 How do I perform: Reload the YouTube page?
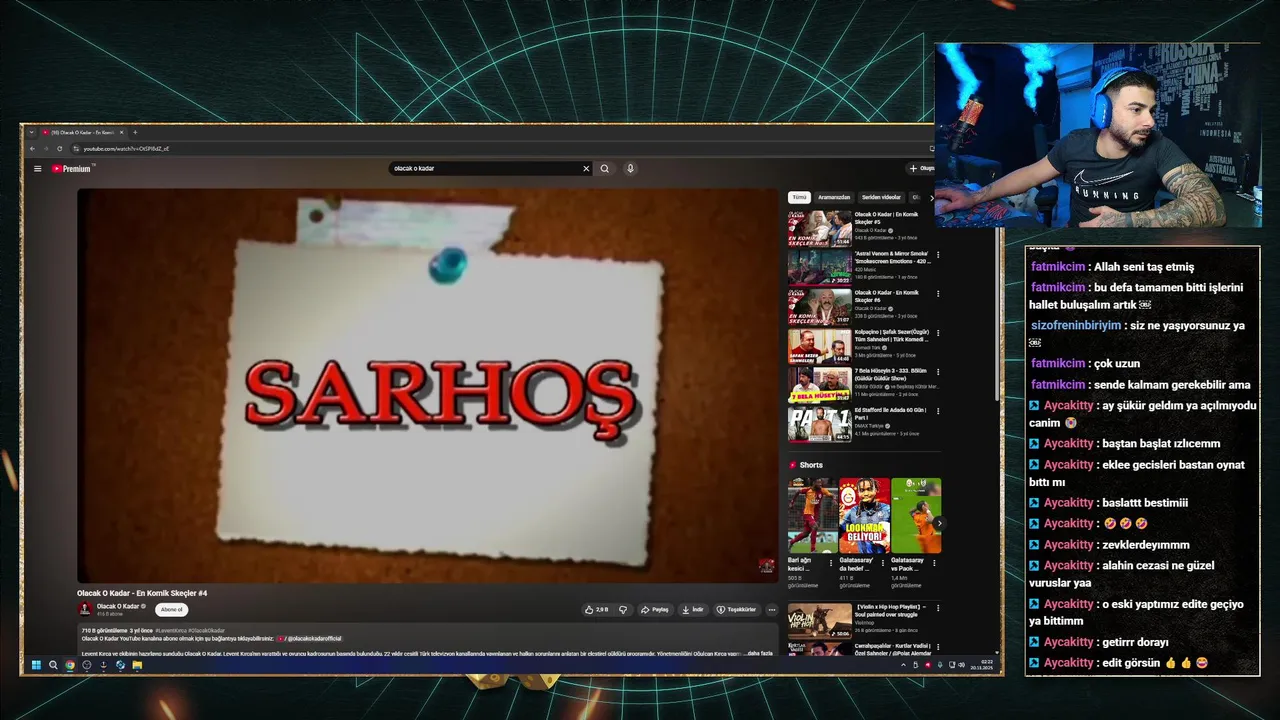tap(60, 148)
